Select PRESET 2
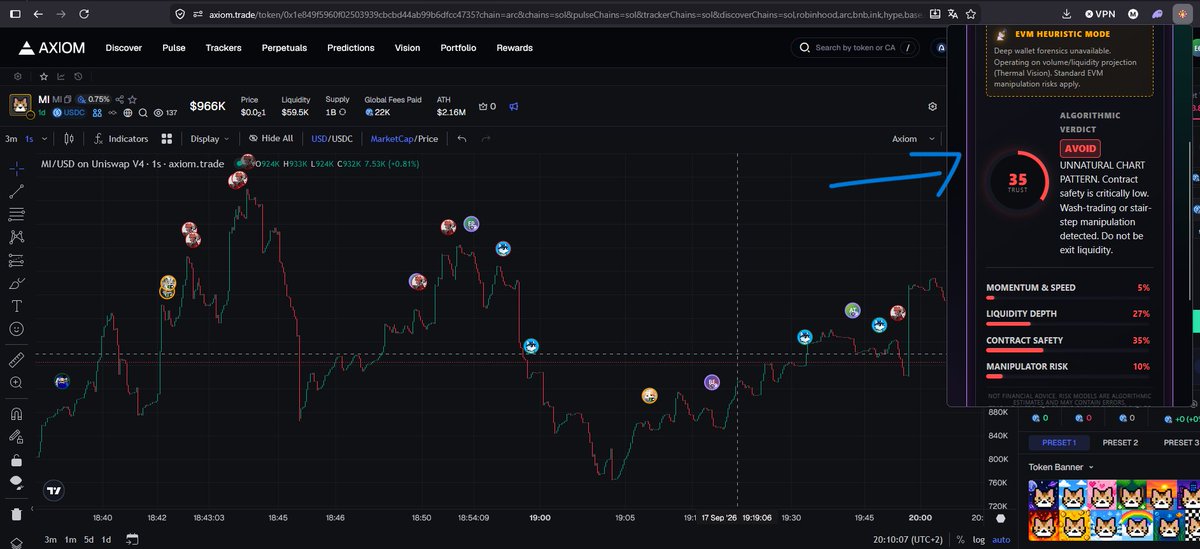The width and height of the screenshot is (1200, 549). (x=1120, y=442)
